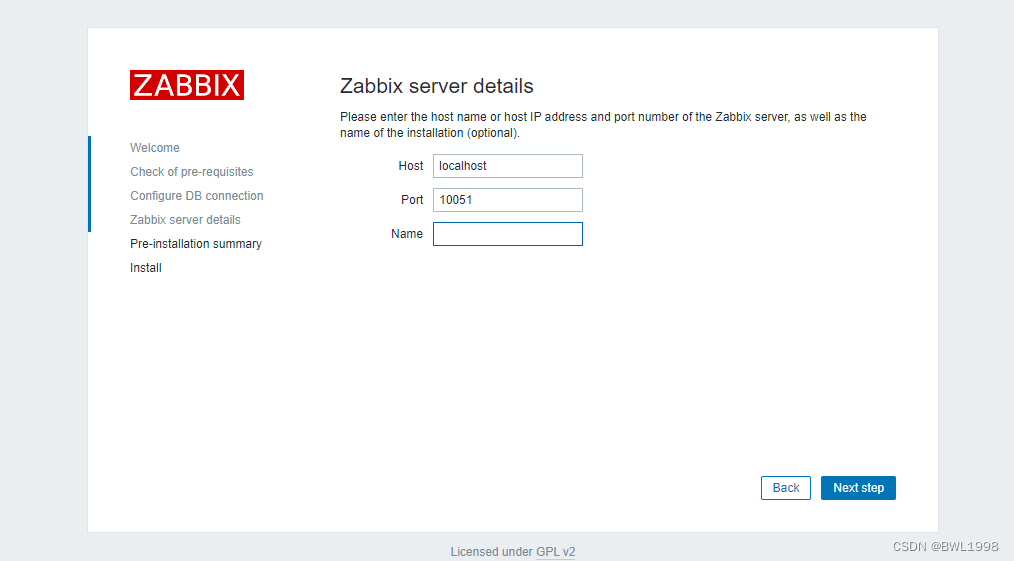1014x561 pixels.
Task: Click the ZABBIX logo
Action: tap(187, 85)
